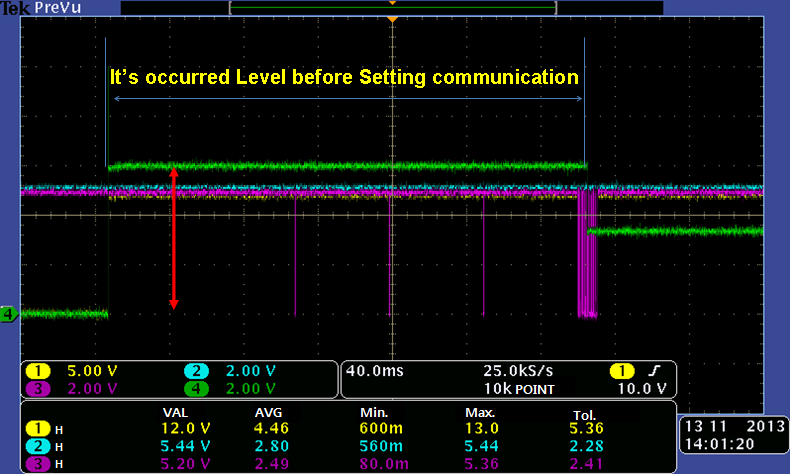Click the Min. column header
Viewport: 790px width, 474px height.
[374, 413]
